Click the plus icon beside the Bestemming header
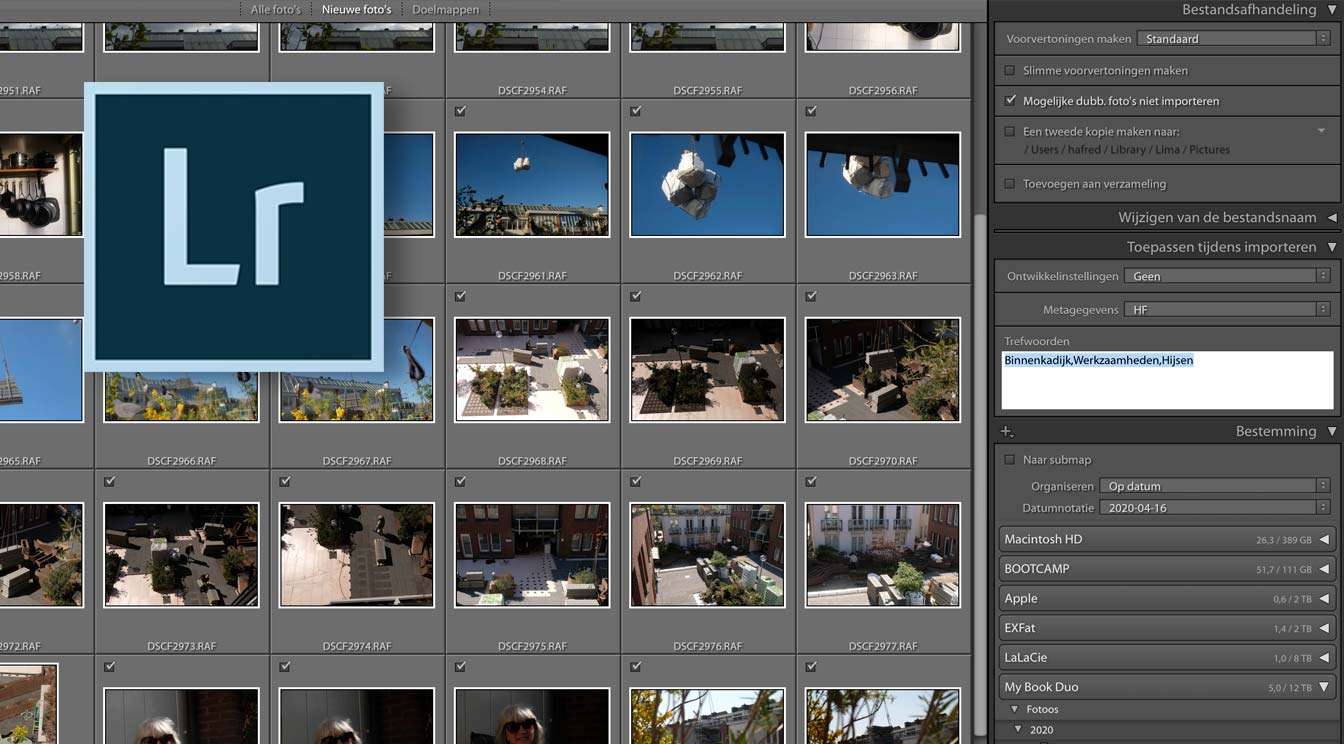This screenshot has height=744, width=1344. click(1006, 430)
